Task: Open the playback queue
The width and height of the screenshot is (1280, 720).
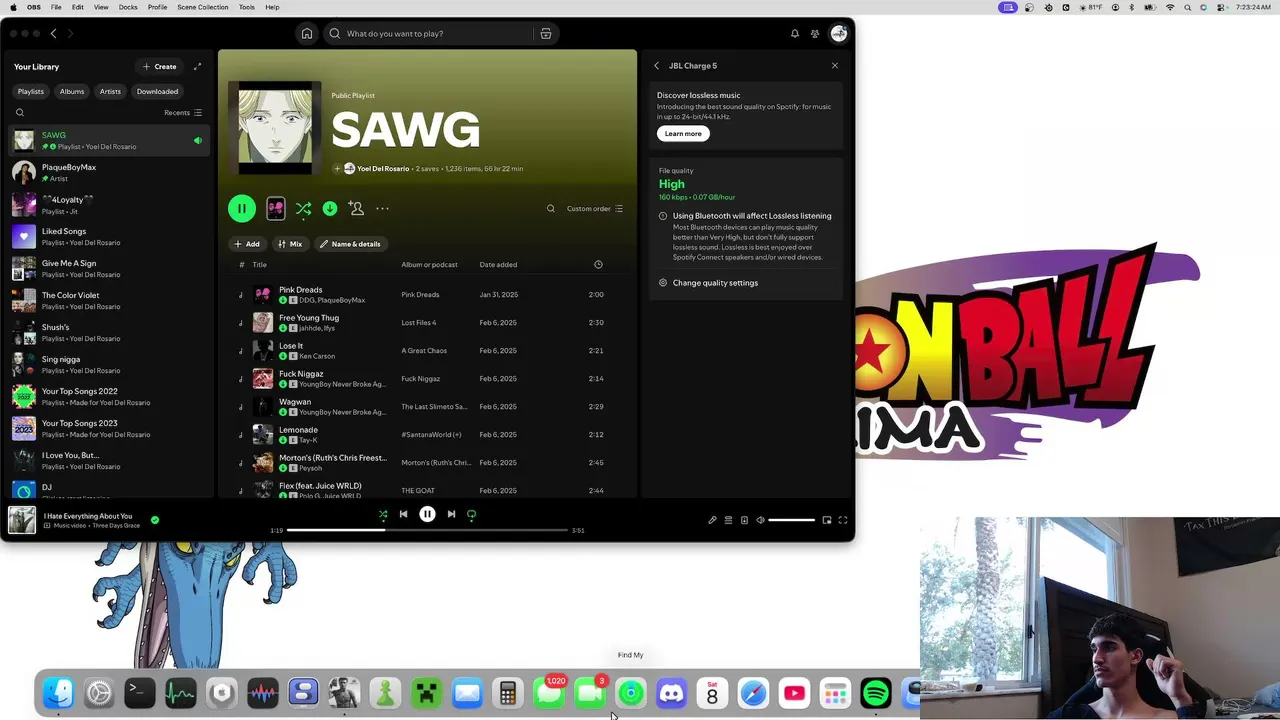Action: 728,520
